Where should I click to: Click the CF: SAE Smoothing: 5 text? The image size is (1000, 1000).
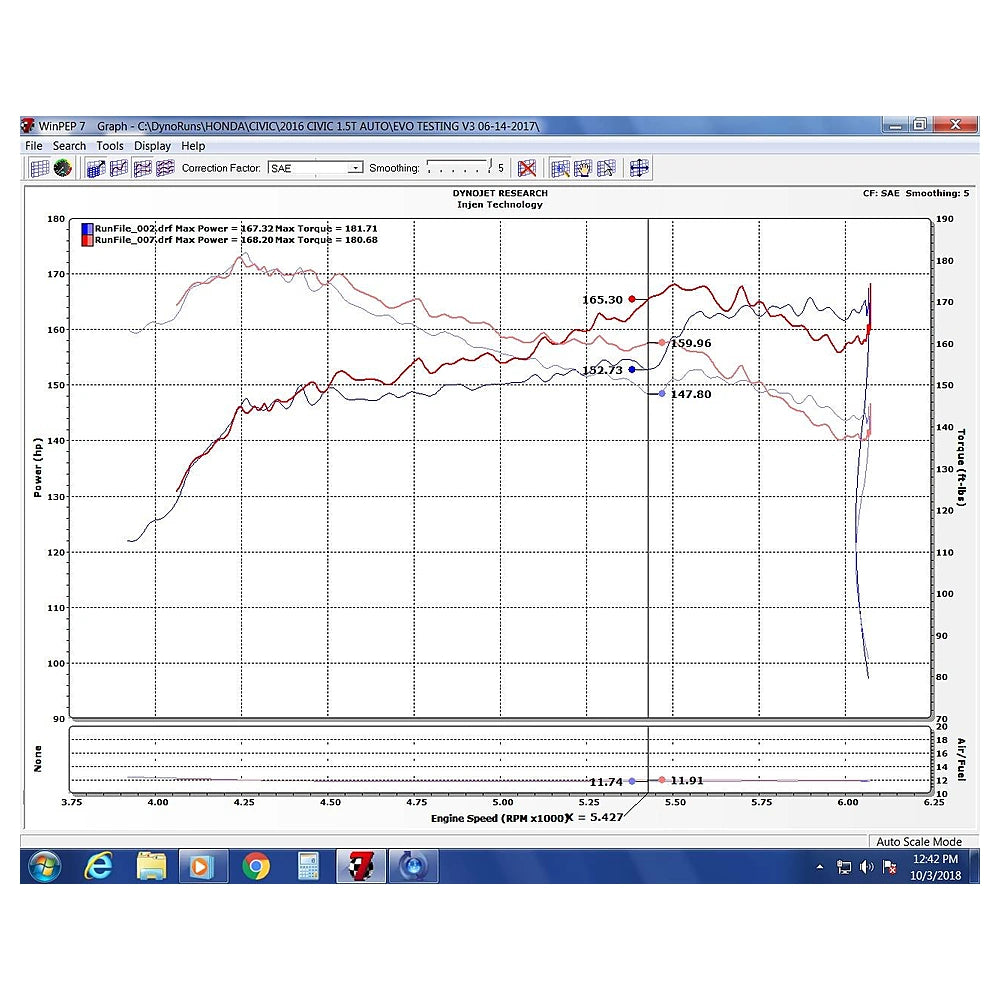[x=916, y=193]
